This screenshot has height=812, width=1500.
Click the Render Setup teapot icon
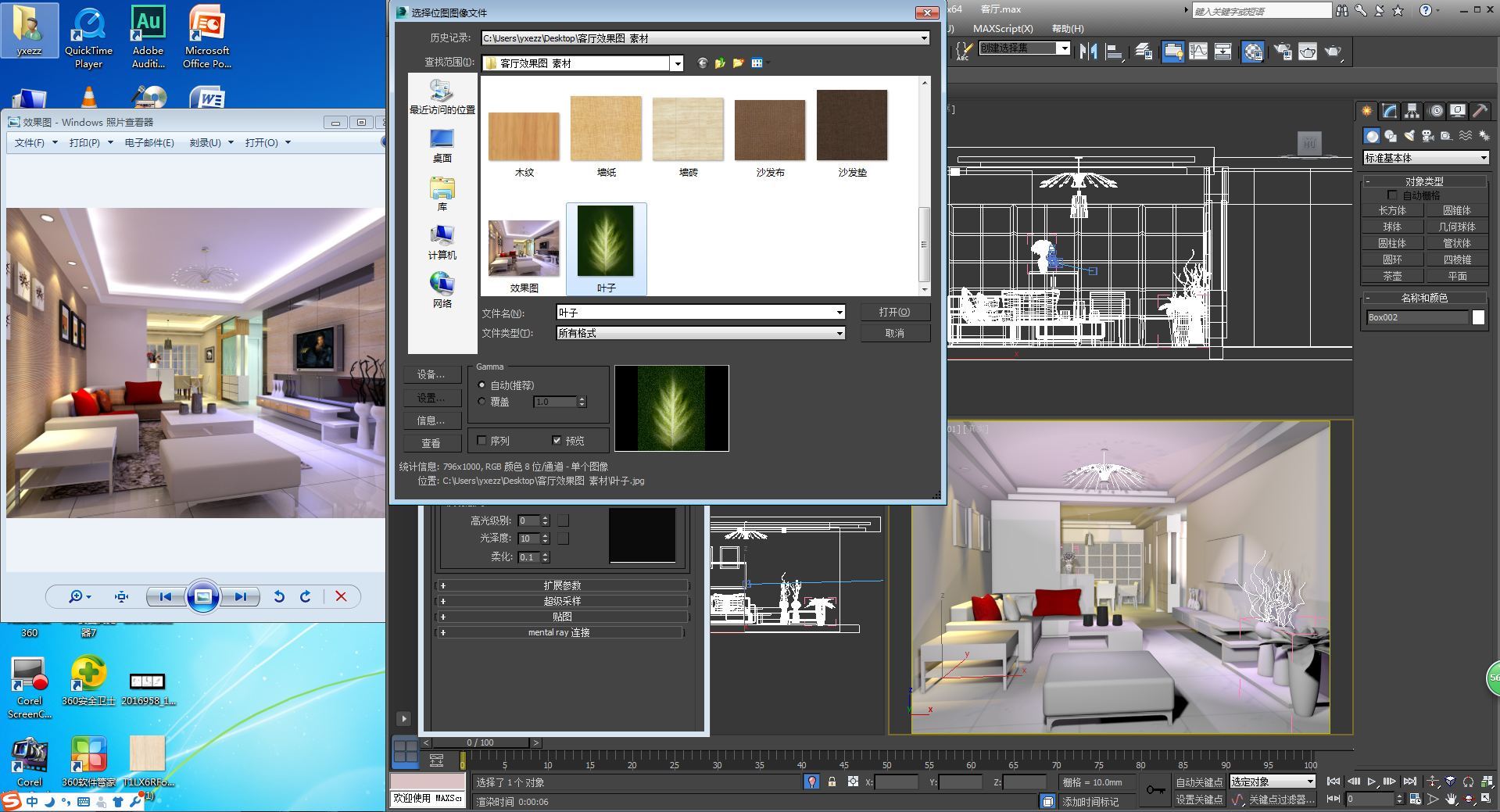(1283, 52)
